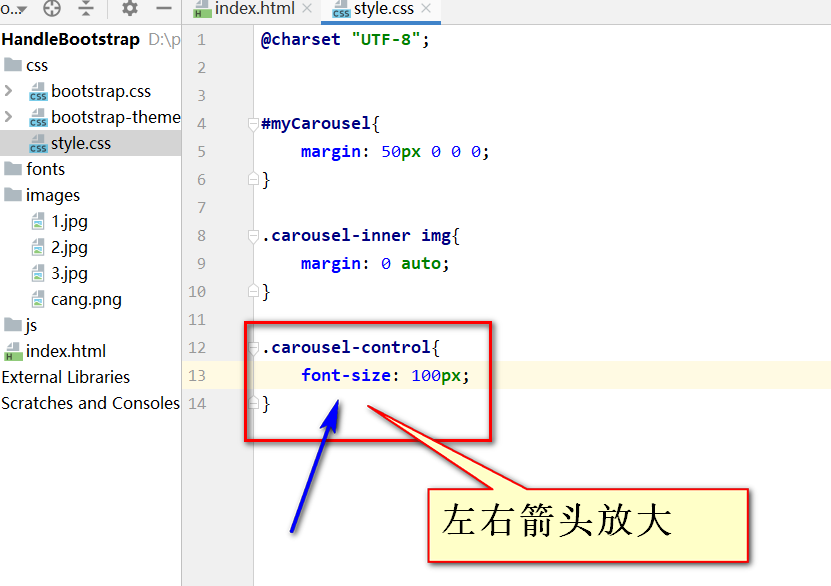
Task: Click the images folder icon
Action: click(x=13, y=194)
